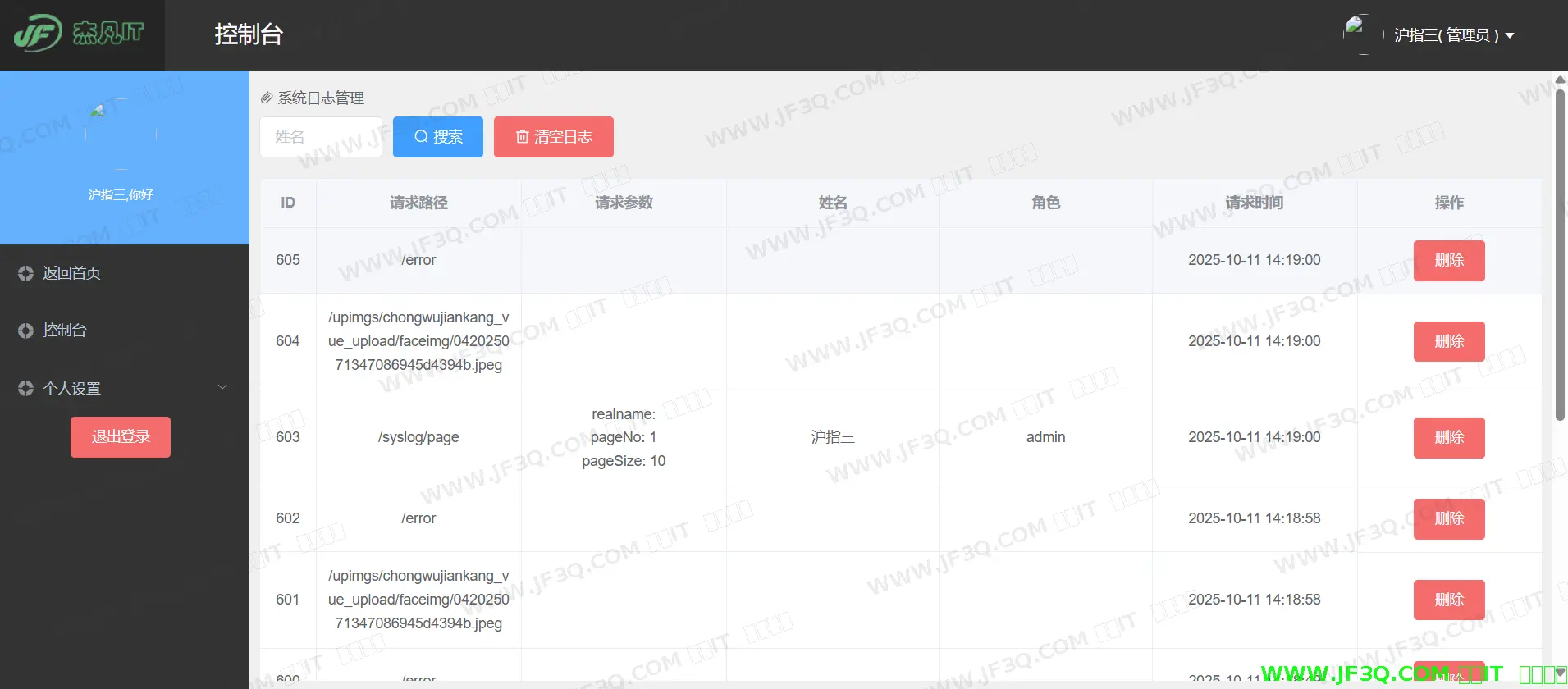
Task: Click the JF logo icon
Action: pyautogui.click(x=38, y=34)
